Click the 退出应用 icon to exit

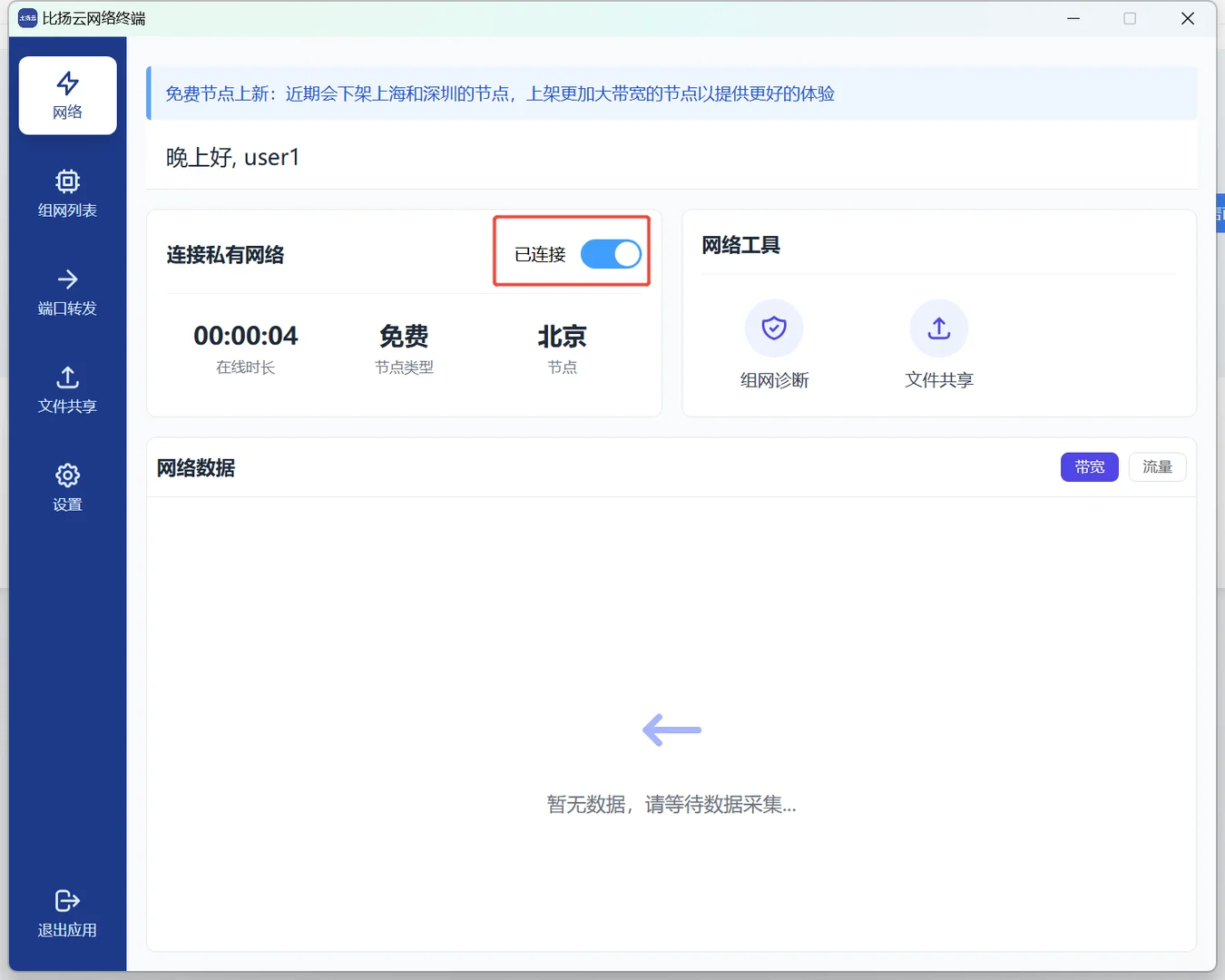pos(67,912)
